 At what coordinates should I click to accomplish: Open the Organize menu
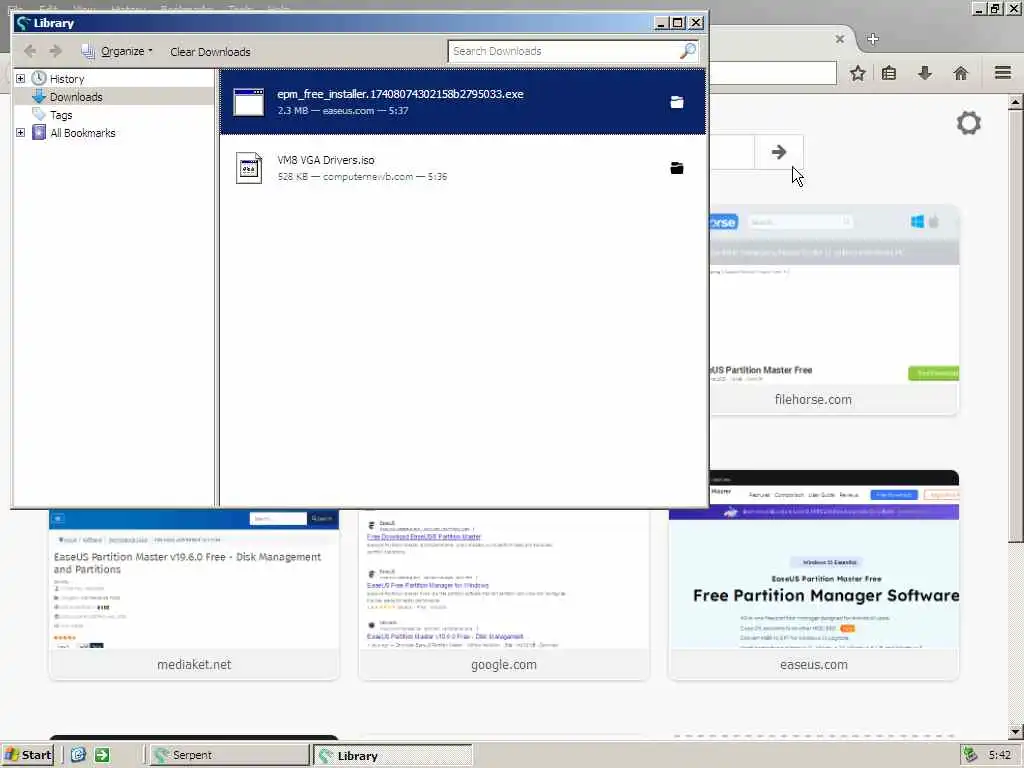coord(117,51)
